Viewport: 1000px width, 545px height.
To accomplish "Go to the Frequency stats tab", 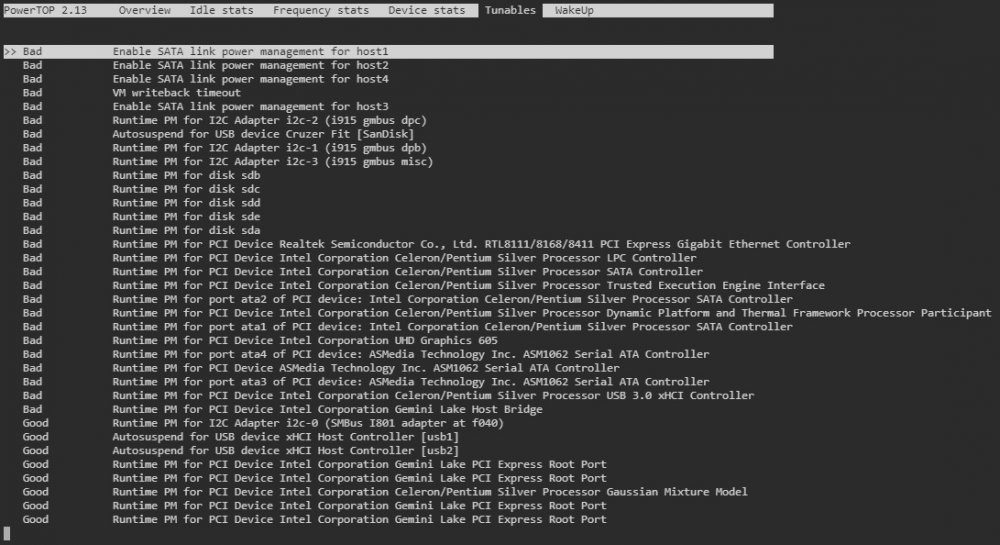I will point(321,10).
